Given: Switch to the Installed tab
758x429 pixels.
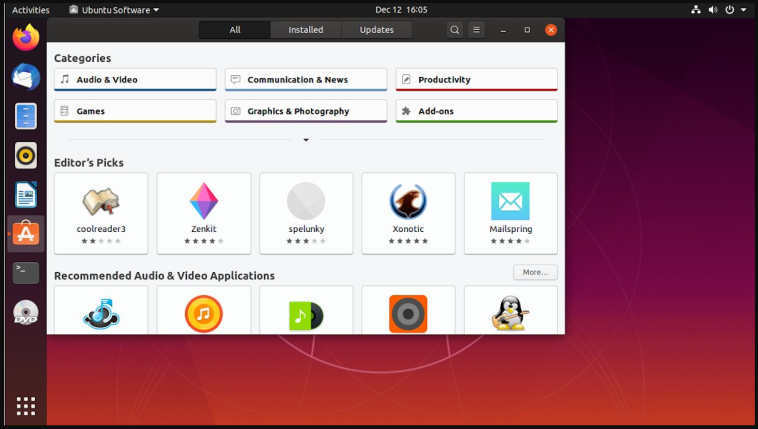Looking at the screenshot, I should pyautogui.click(x=306, y=30).
